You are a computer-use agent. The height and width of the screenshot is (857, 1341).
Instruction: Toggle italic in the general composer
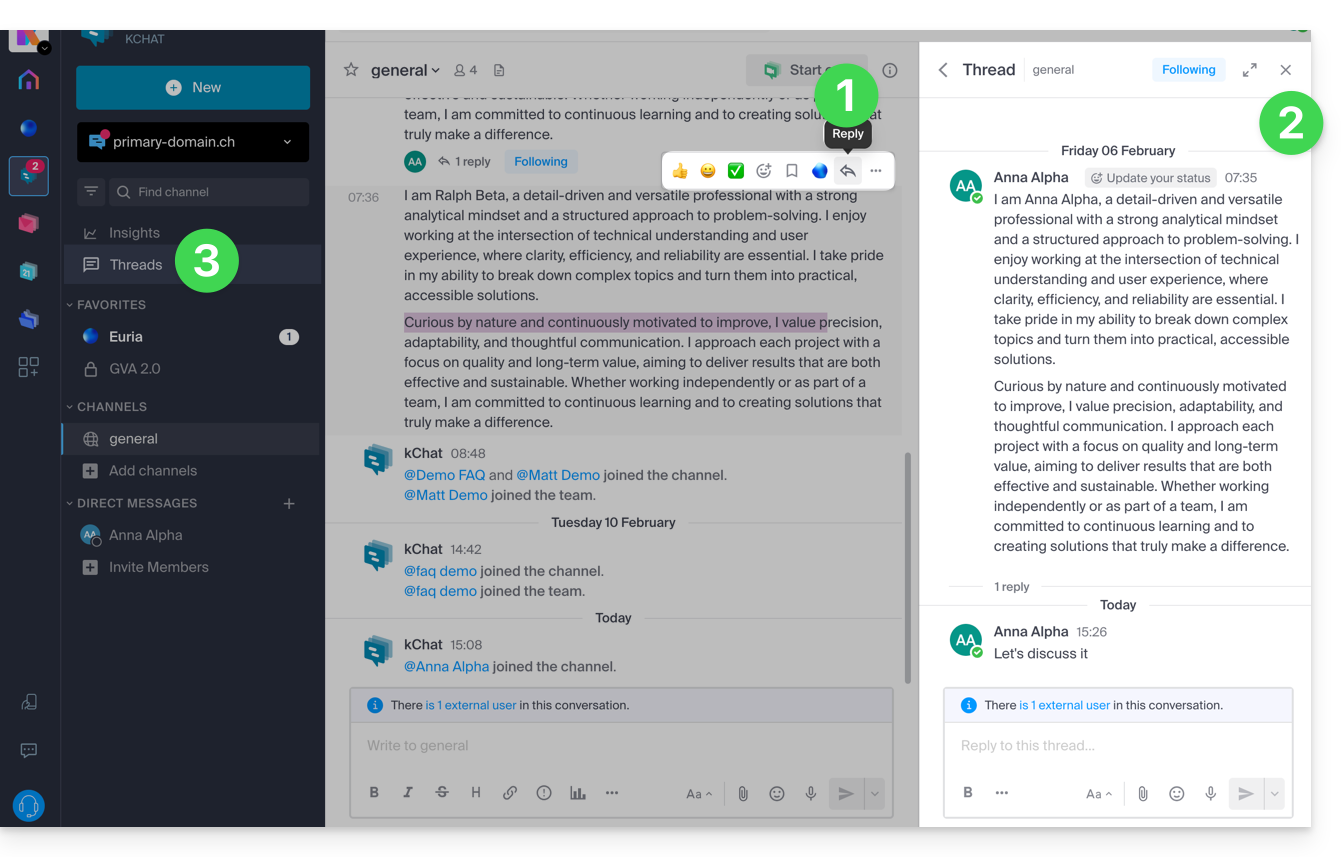pos(408,793)
